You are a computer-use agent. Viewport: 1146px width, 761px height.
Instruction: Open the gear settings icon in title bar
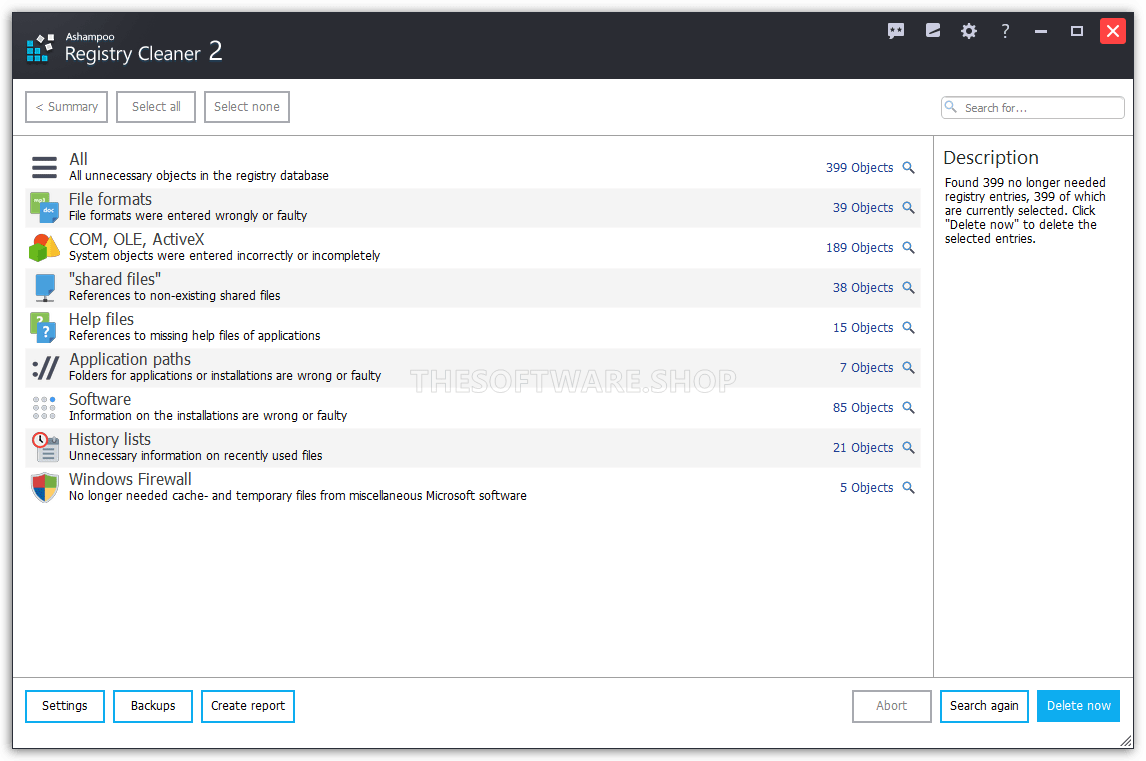pos(968,31)
